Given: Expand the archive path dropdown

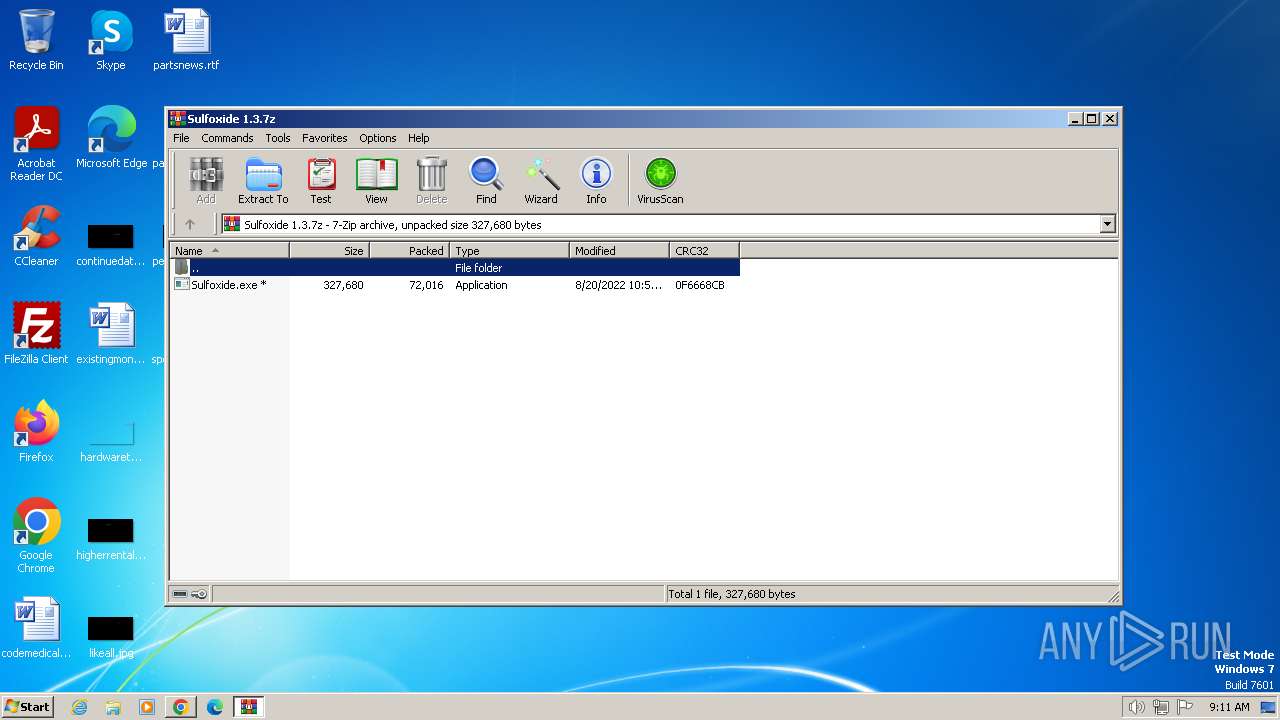Looking at the screenshot, I should (x=1107, y=225).
